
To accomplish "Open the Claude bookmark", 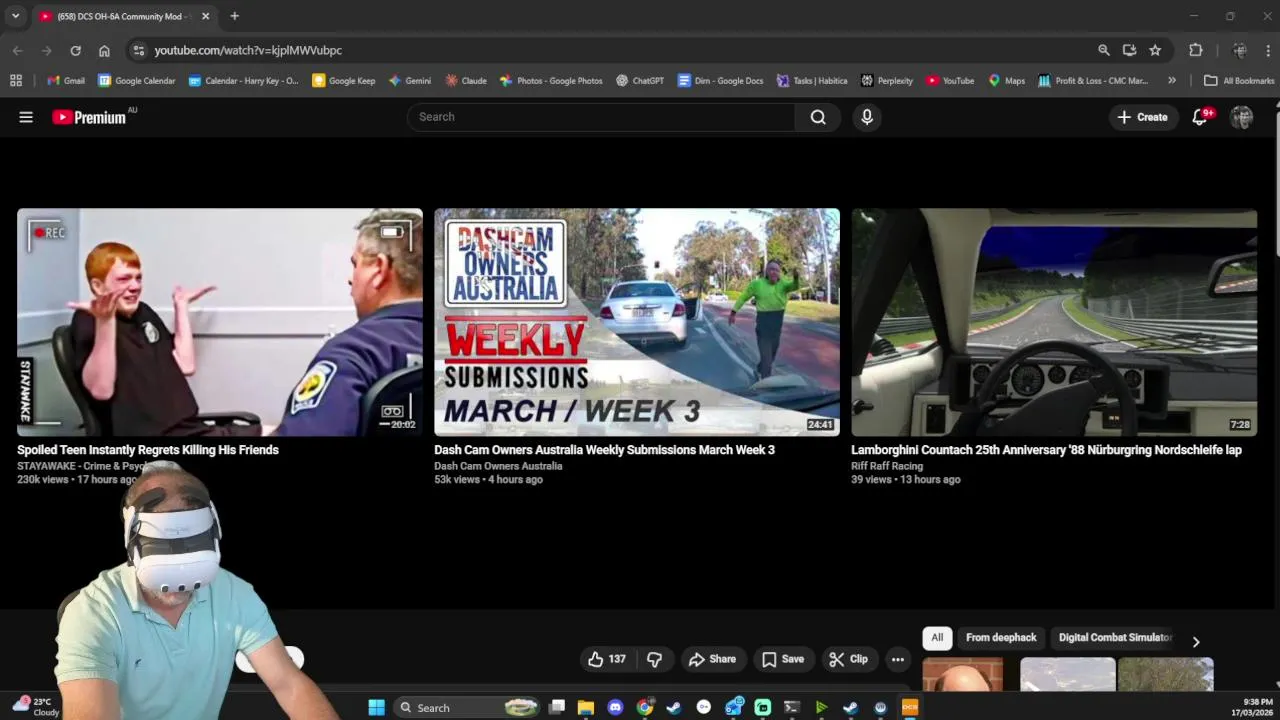I will pyautogui.click(x=466, y=81).
